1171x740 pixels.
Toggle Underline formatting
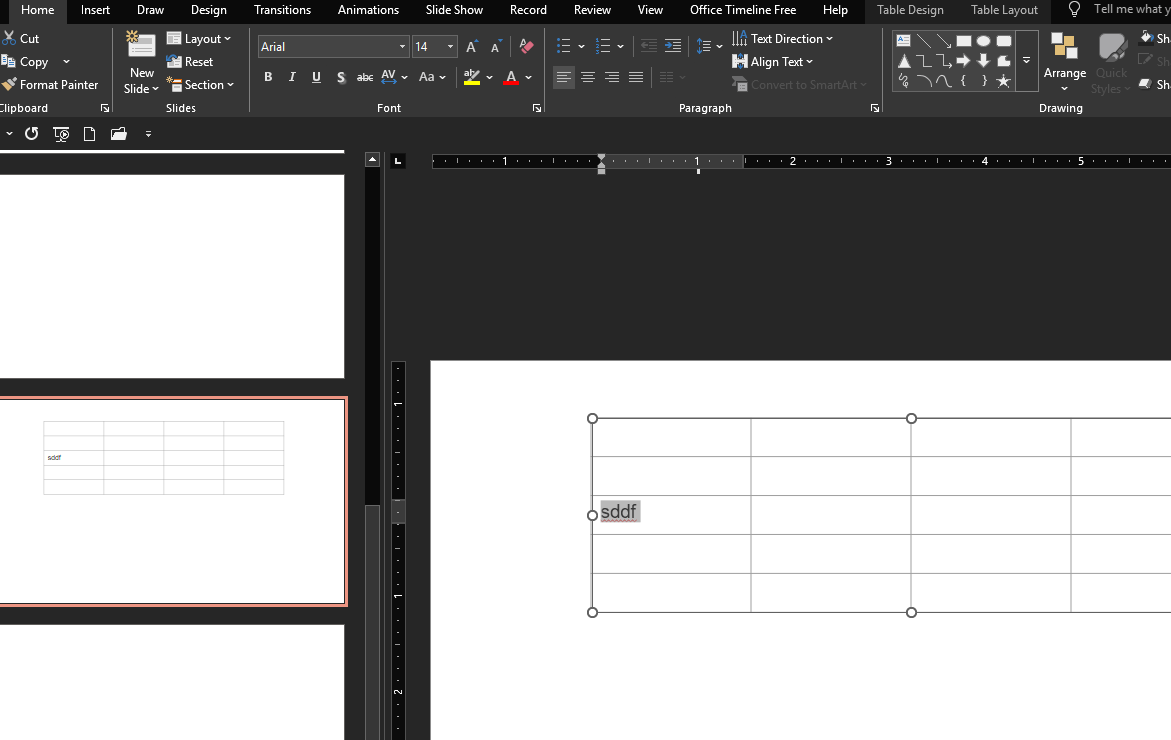point(316,78)
